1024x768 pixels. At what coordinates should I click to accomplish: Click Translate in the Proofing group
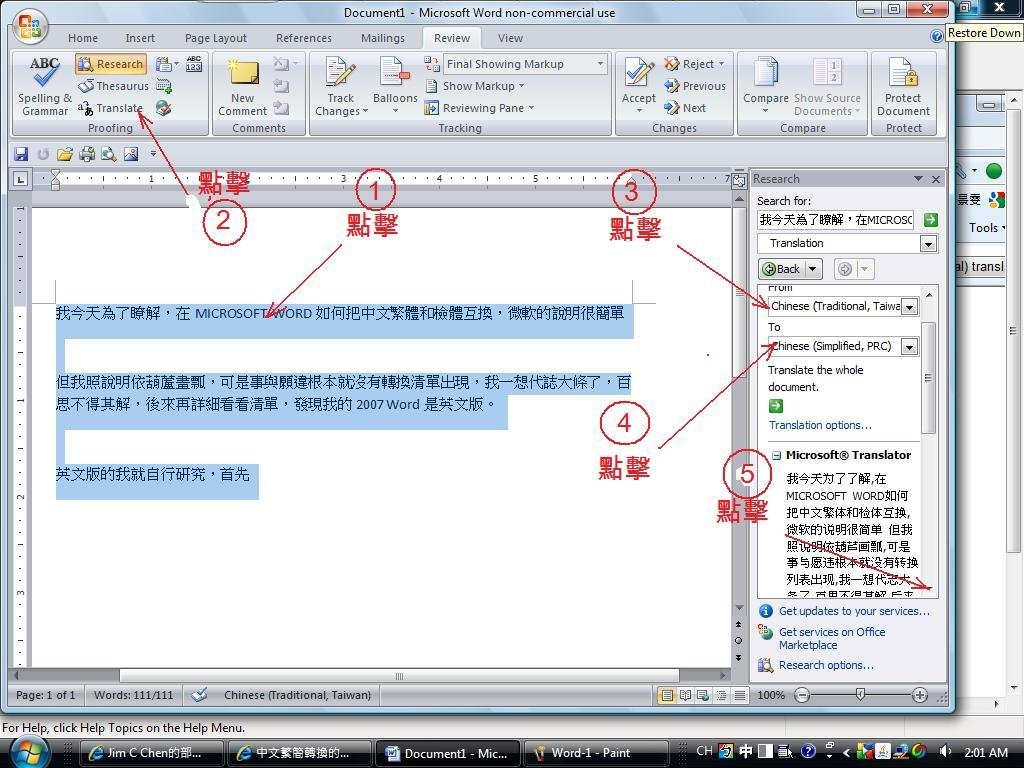110,108
